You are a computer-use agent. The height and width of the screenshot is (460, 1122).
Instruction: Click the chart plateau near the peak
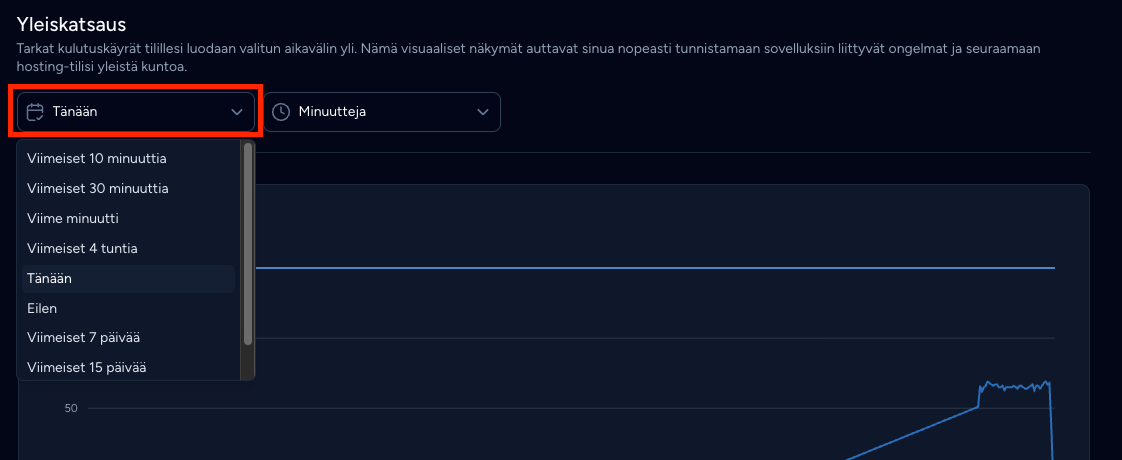click(x=1014, y=386)
